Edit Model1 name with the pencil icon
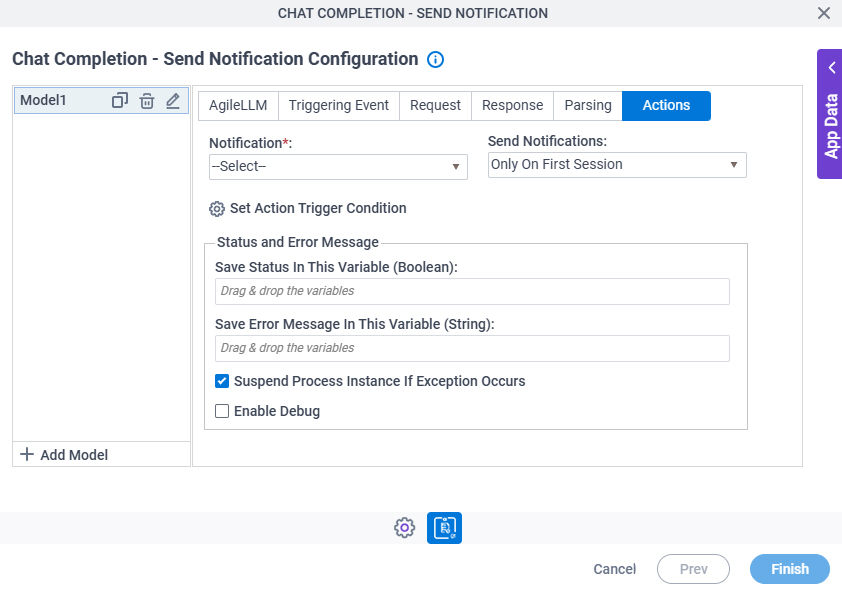This screenshot has height=593, width=842. click(173, 100)
